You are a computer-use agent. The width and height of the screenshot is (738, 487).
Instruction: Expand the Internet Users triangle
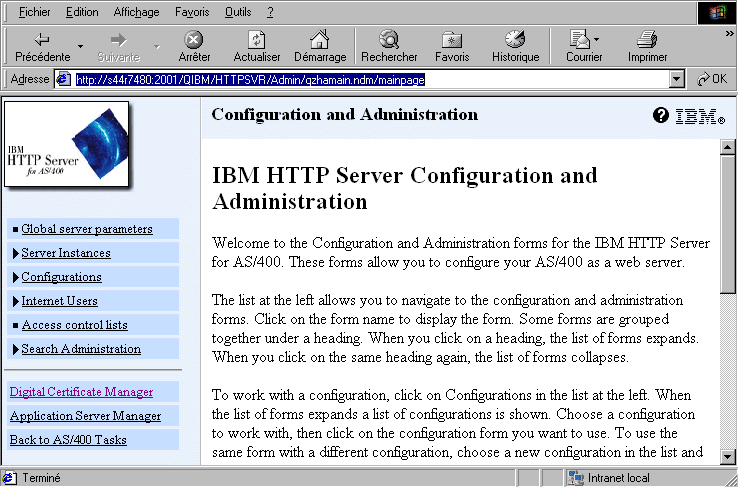point(16,301)
